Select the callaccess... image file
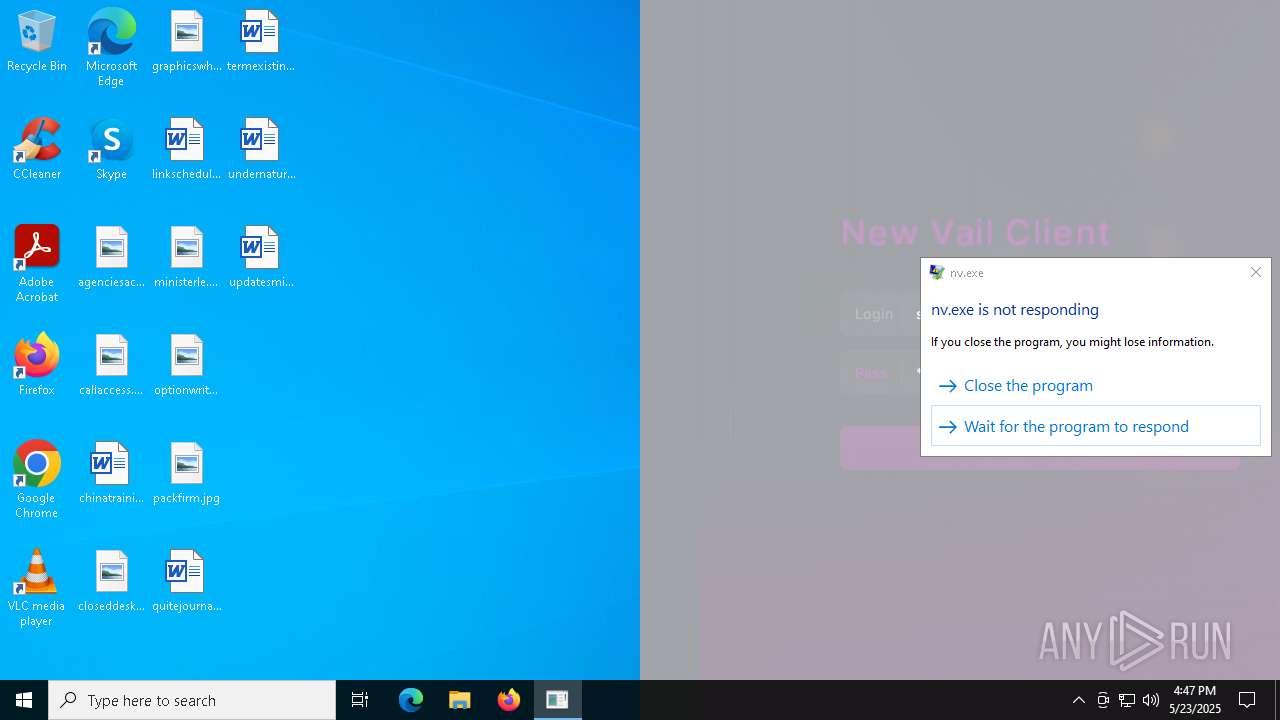 (111, 366)
